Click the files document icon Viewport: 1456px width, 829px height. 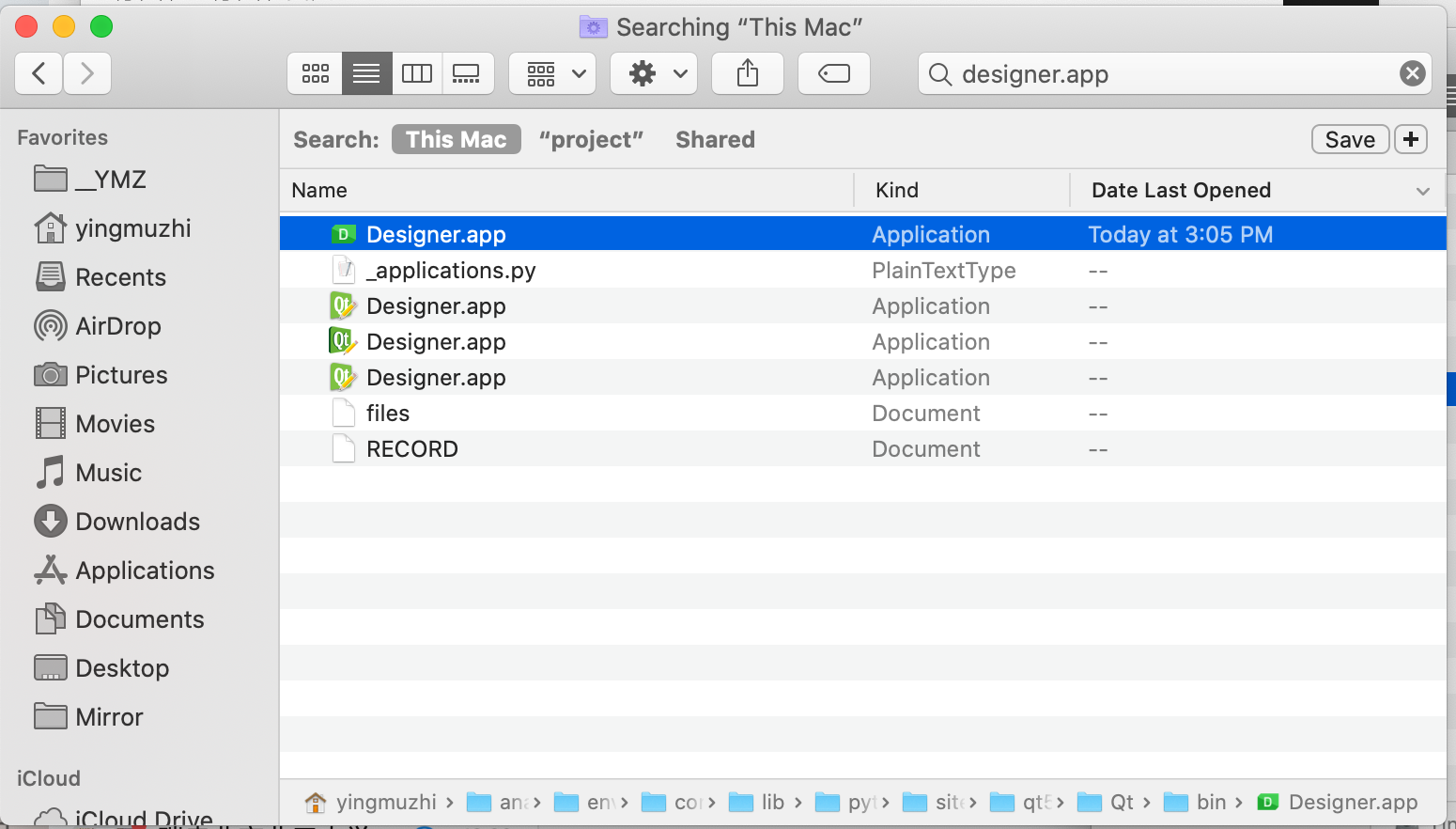pos(344,413)
